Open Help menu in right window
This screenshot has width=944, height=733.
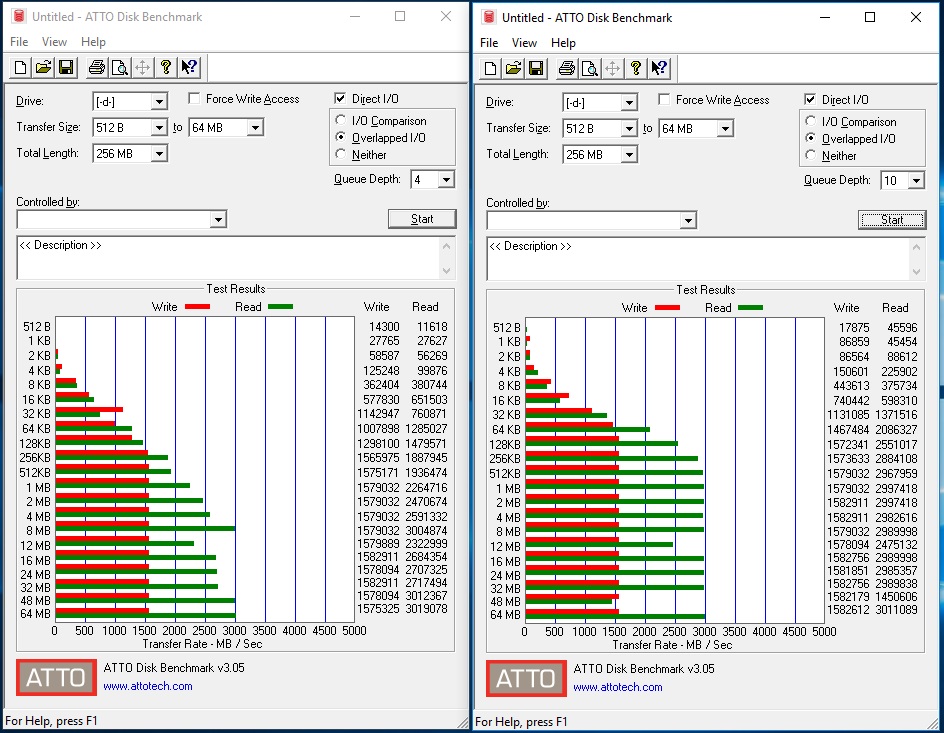tap(564, 43)
